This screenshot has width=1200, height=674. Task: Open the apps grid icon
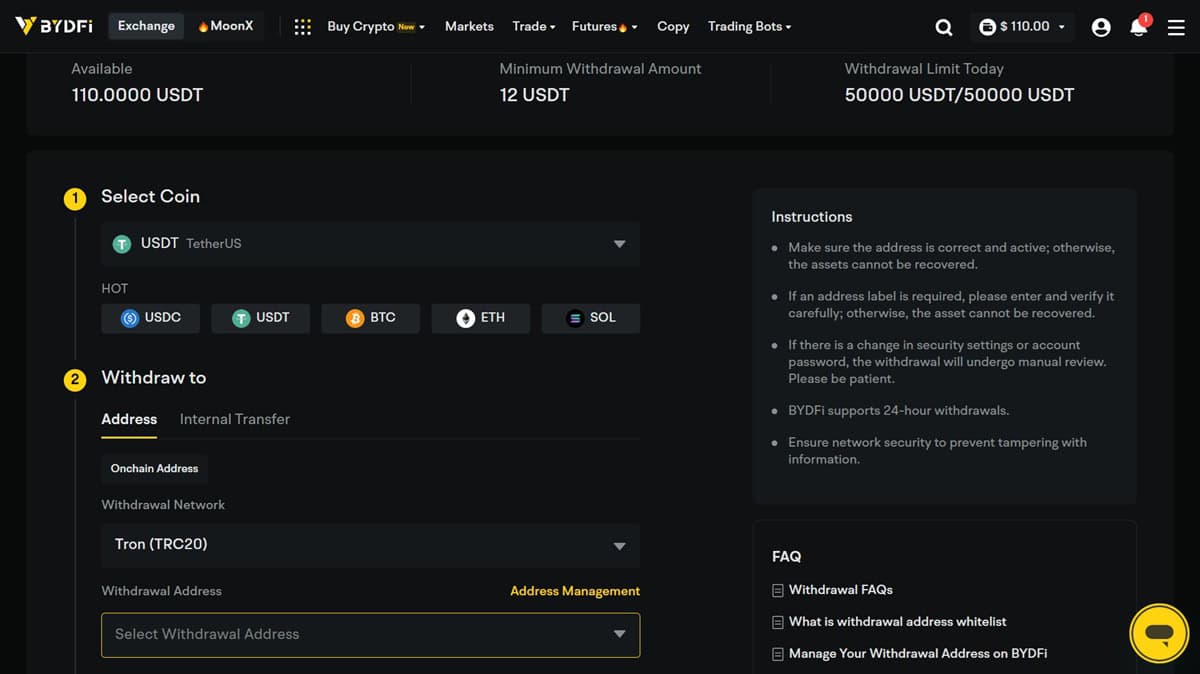coord(303,27)
